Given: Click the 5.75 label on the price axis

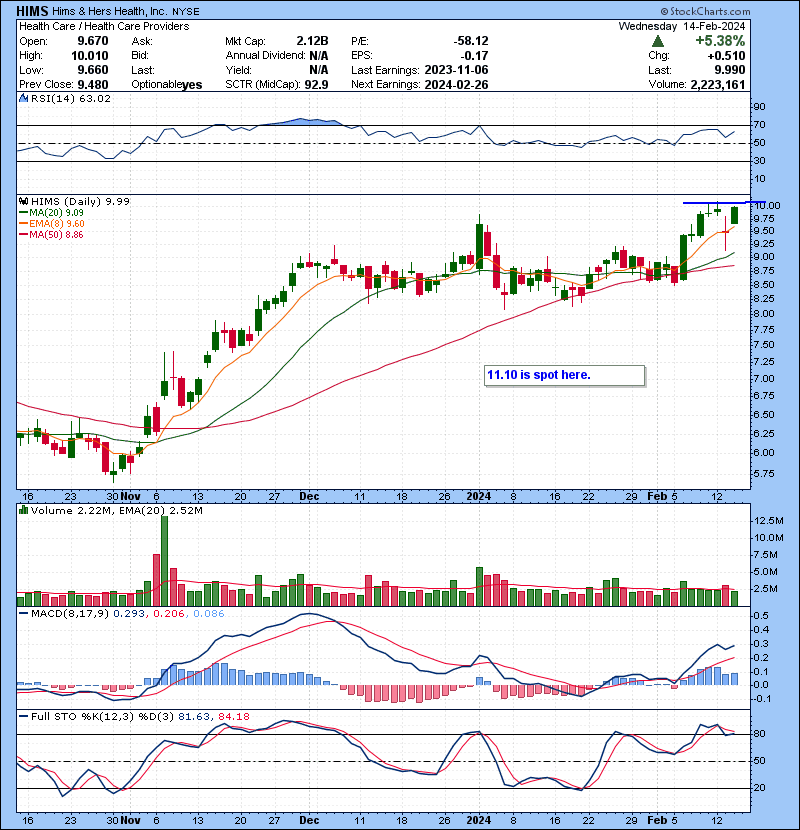Looking at the screenshot, I should point(764,474).
